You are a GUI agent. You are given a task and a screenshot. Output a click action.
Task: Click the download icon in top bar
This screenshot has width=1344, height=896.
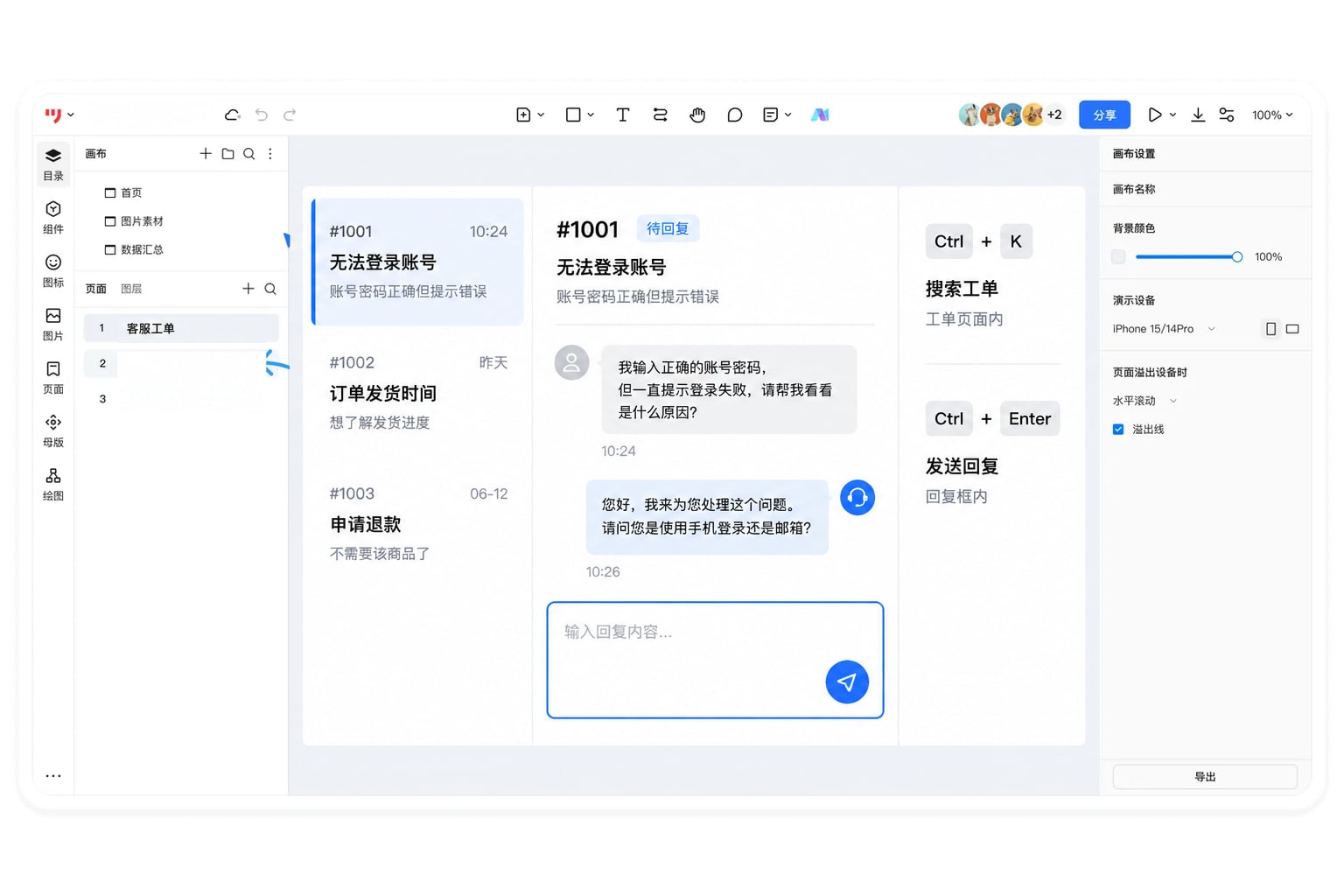click(x=1198, y=115)
